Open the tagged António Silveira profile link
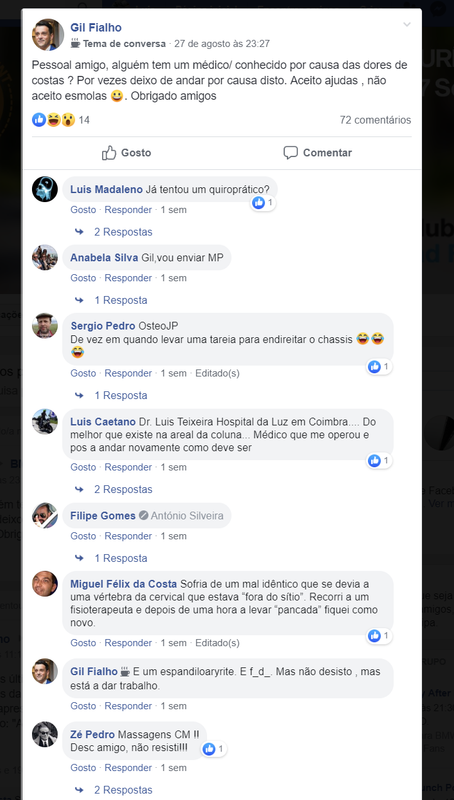 pyautogui.click(x=187, y=516)
